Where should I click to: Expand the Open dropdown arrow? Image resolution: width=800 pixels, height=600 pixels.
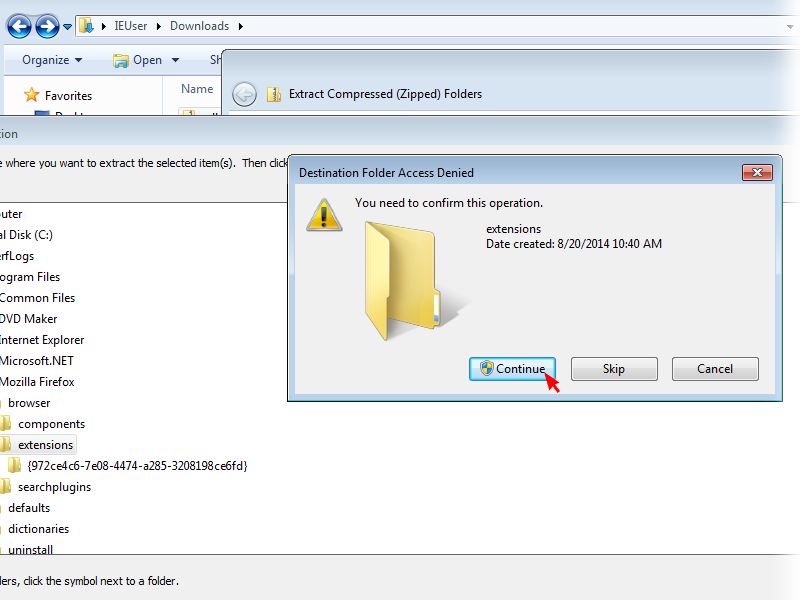pyautogui.click(x=176, y=60)
